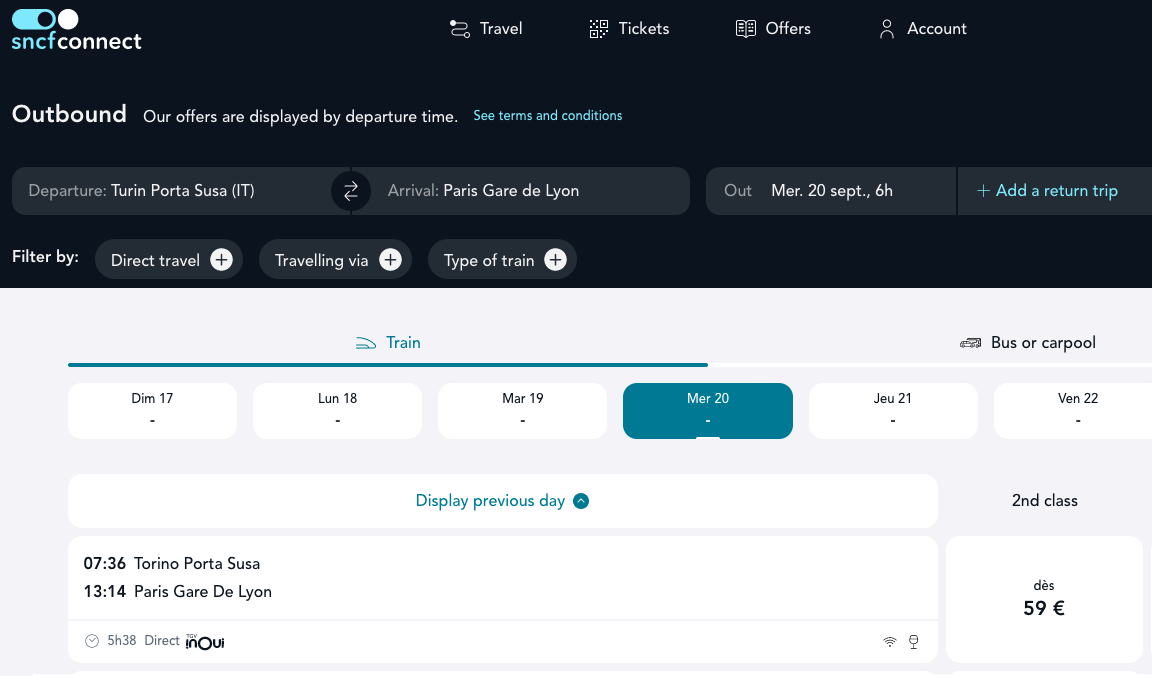Click the Wi-Fi amenity icon

[889, 641]
